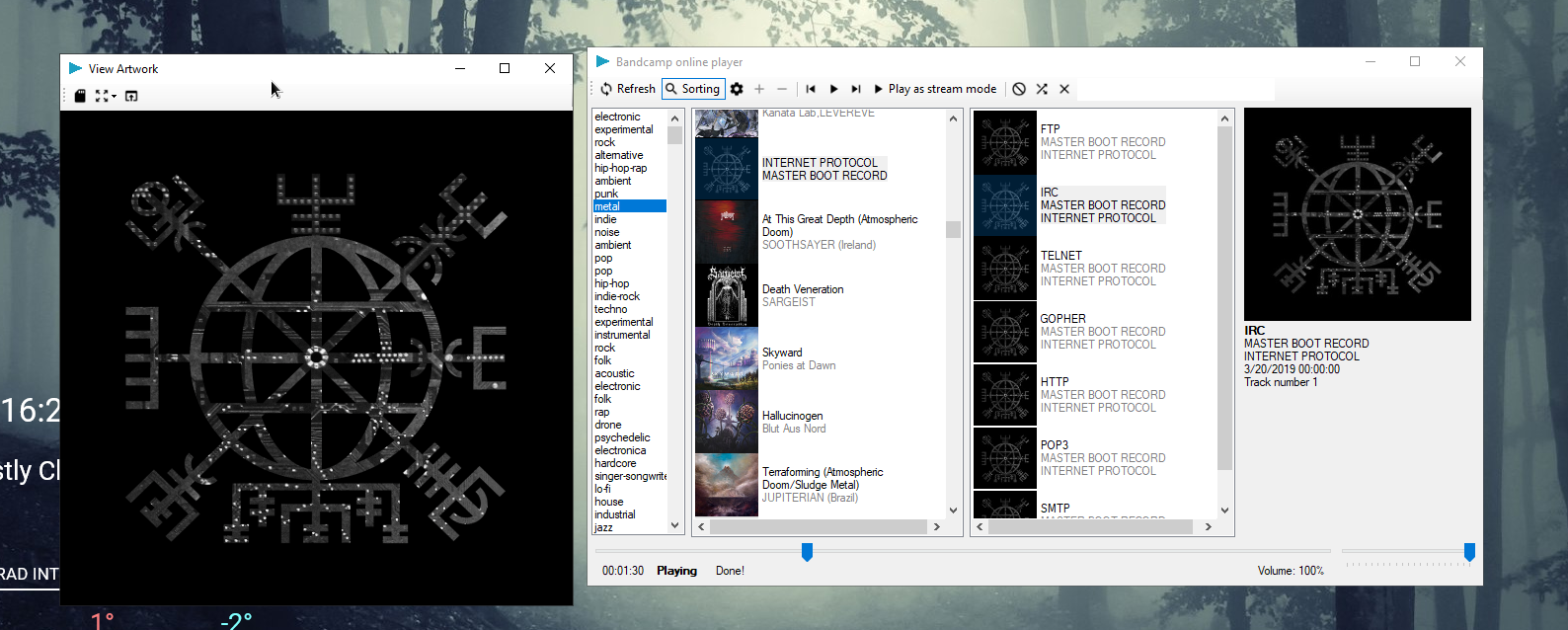Click the minus (remove) icon in toolbar
The width and height of the screenshot is (1568, 630).
pyautogui.click(x=782, y=89)
